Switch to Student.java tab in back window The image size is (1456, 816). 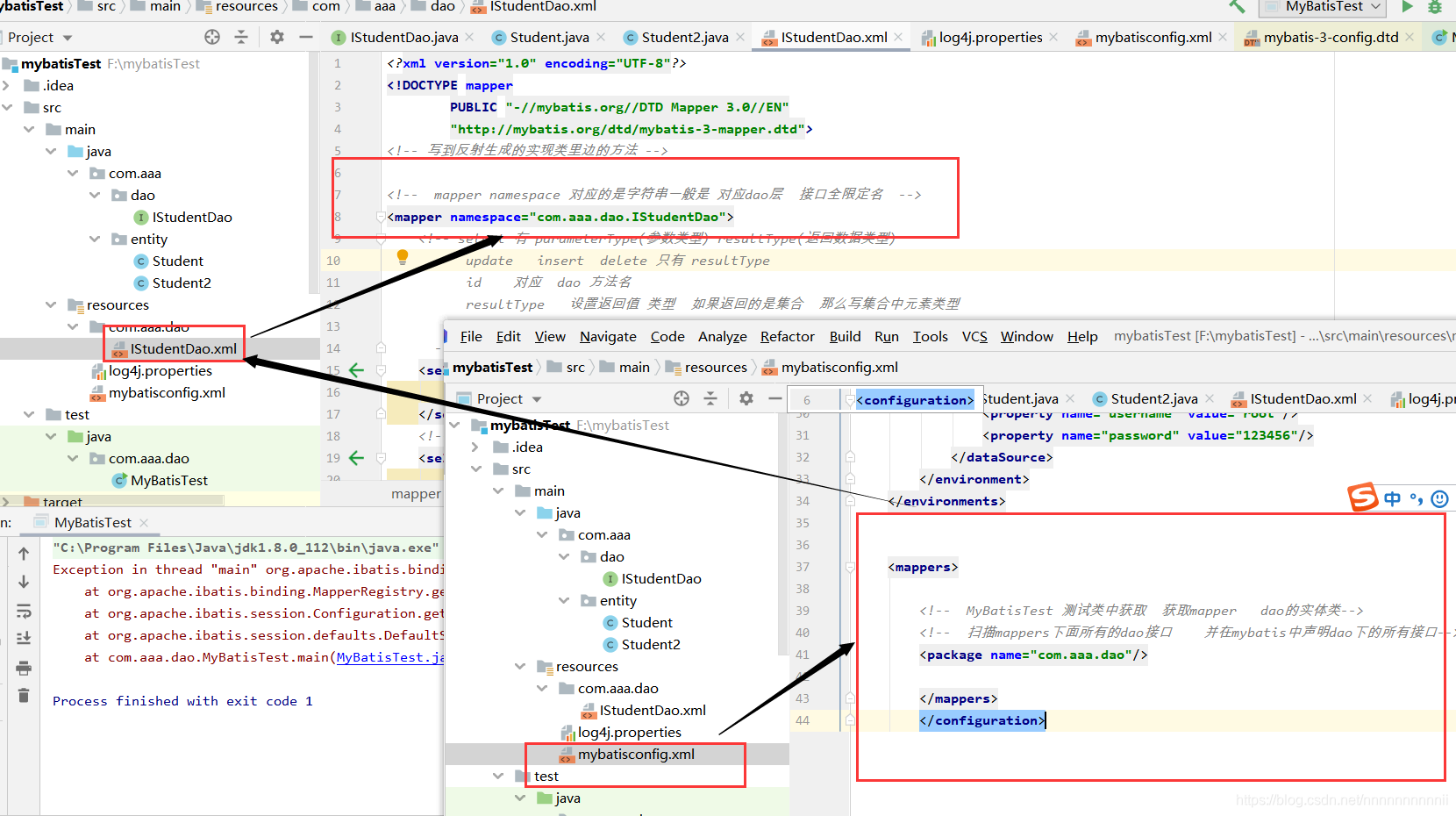[549, 37]
